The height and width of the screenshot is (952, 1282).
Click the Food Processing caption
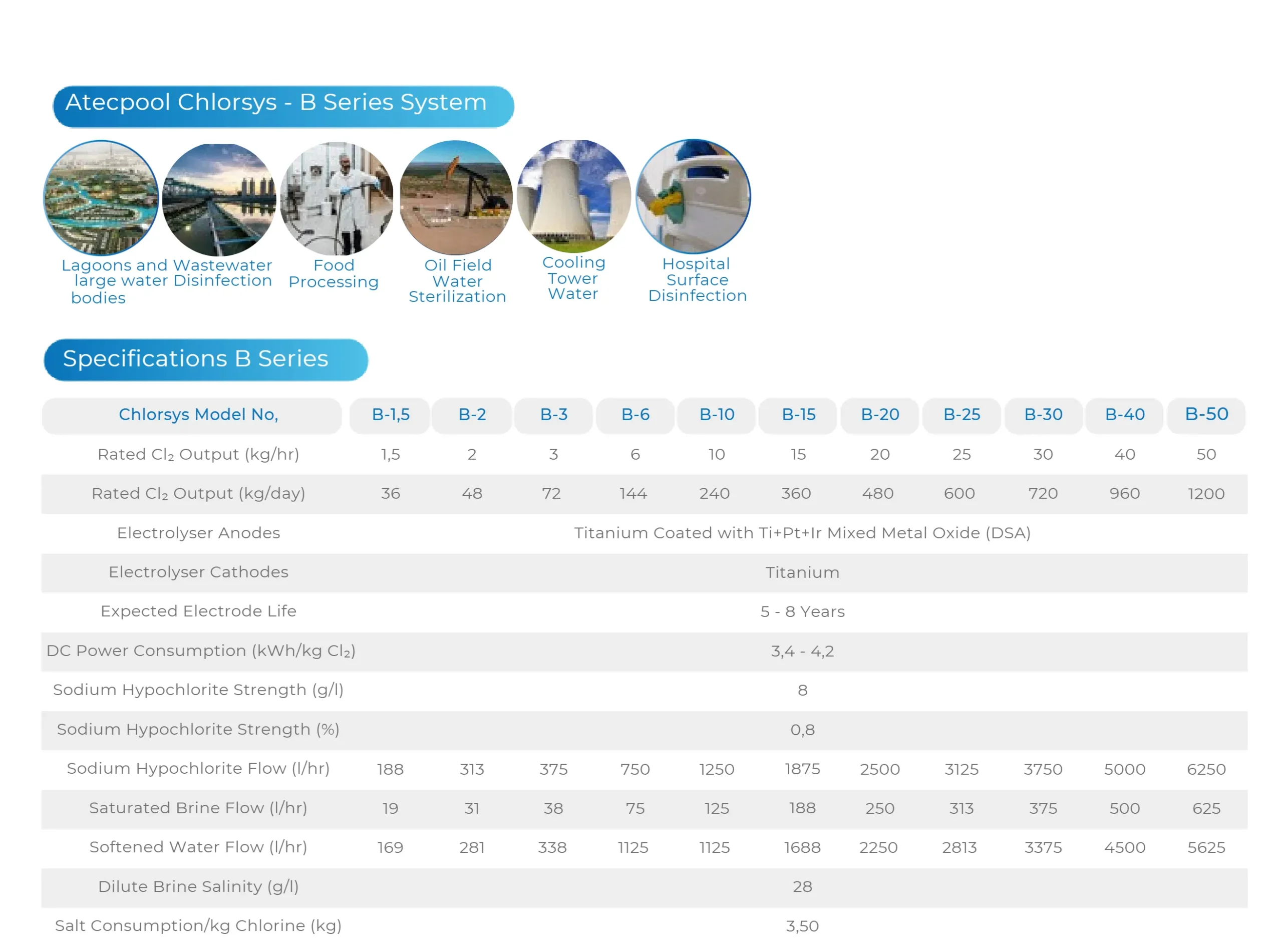[x=334, y=274]
